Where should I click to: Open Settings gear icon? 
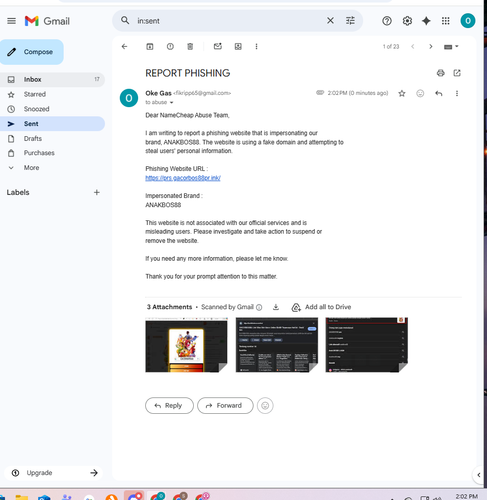407,21
